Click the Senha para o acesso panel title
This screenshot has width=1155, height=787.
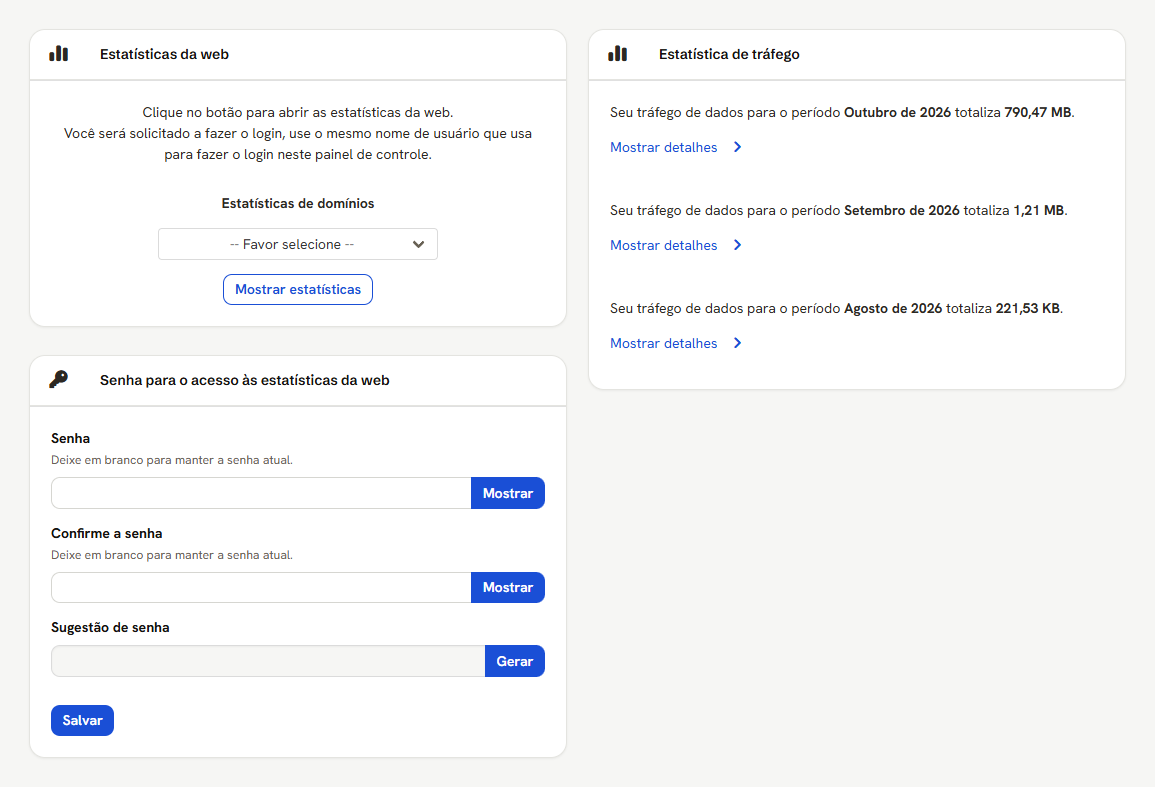point(245,380)
